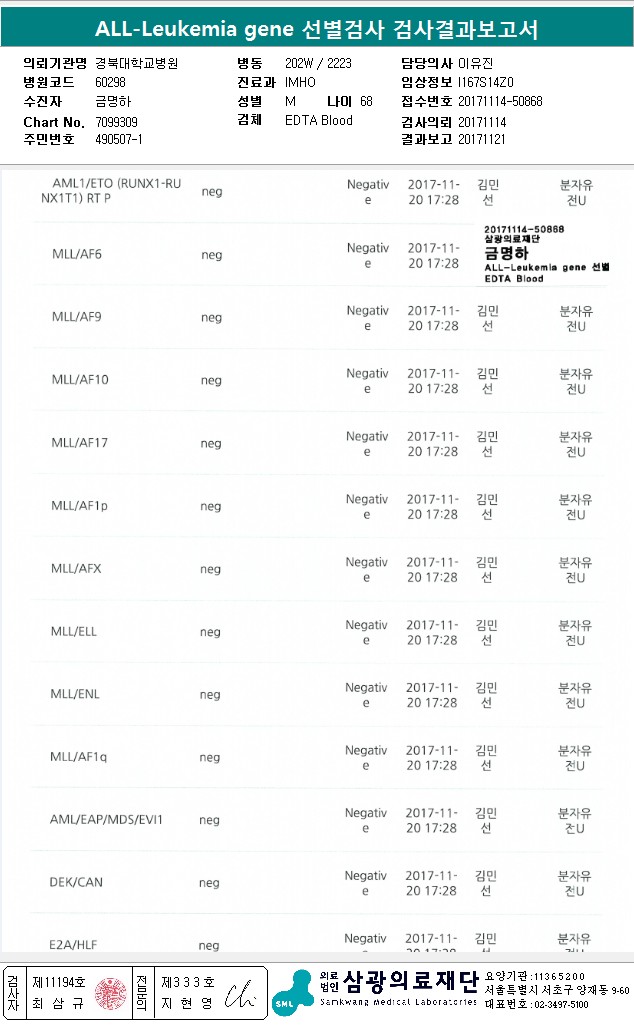This screenshot has width=634, height=1031.
Task: Select the DEK/CAN test name
Action: point(77,883)
